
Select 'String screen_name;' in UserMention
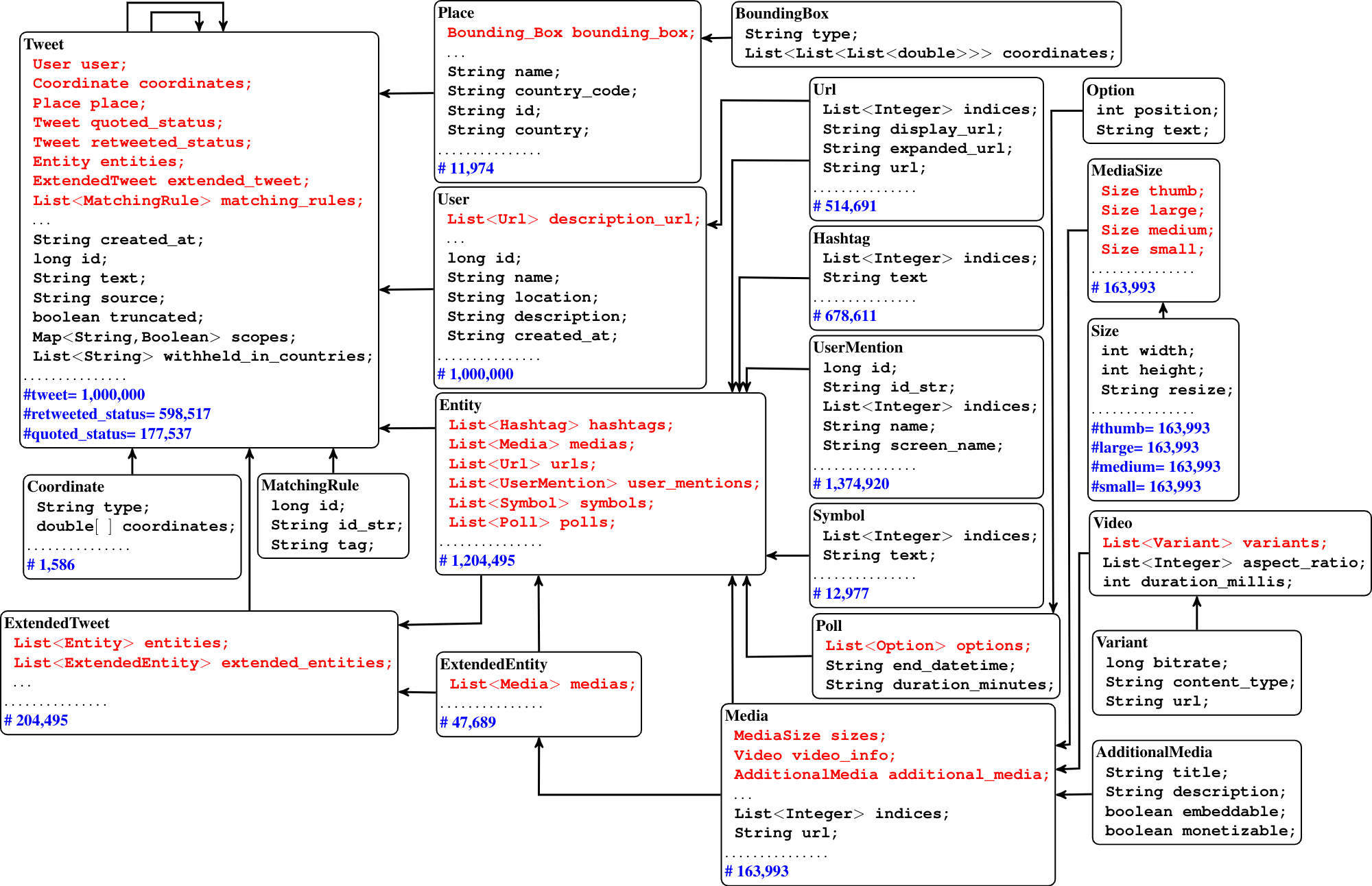tap(912, 446)
